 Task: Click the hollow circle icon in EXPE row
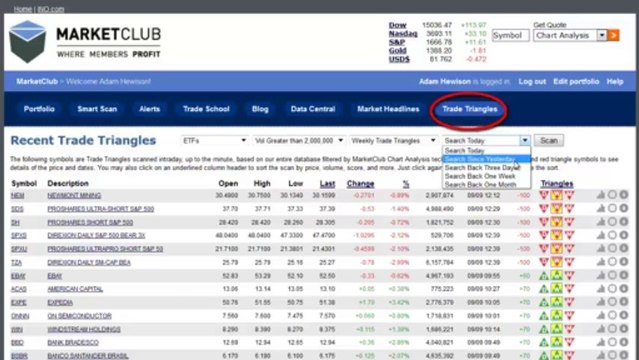click(612, 302)
